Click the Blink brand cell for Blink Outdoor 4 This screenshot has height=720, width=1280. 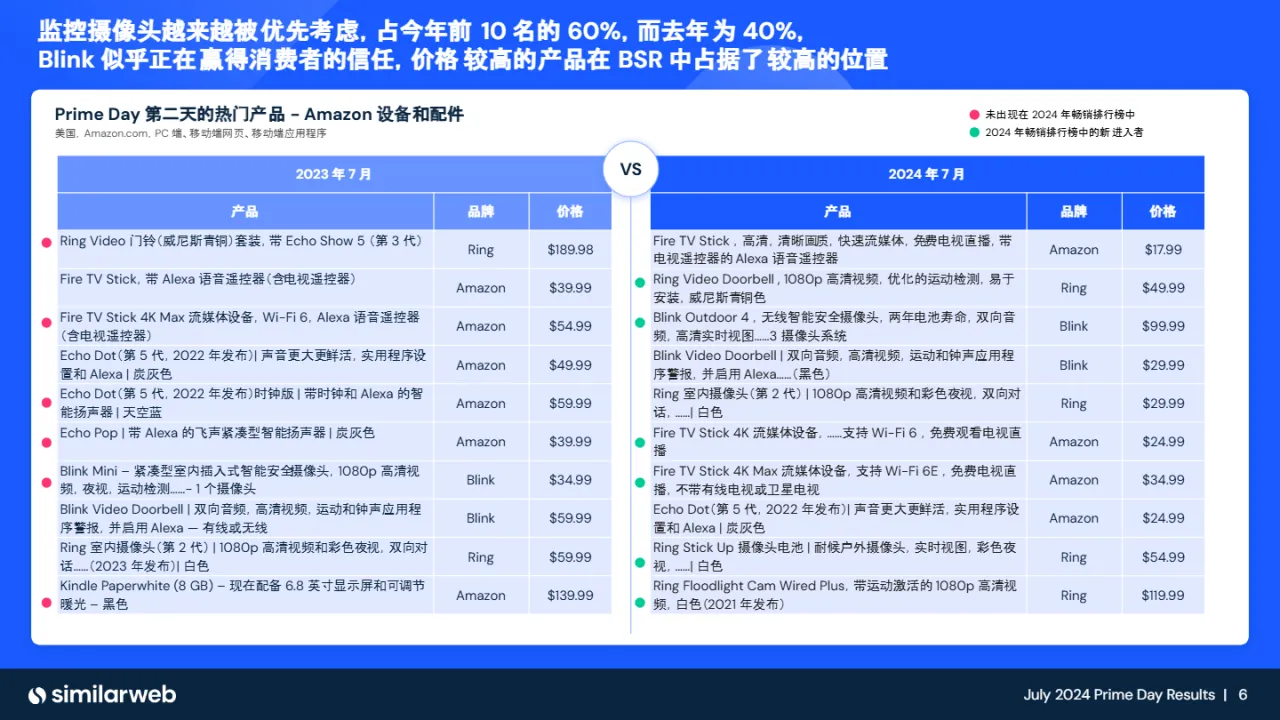[x=1074, y=326]
